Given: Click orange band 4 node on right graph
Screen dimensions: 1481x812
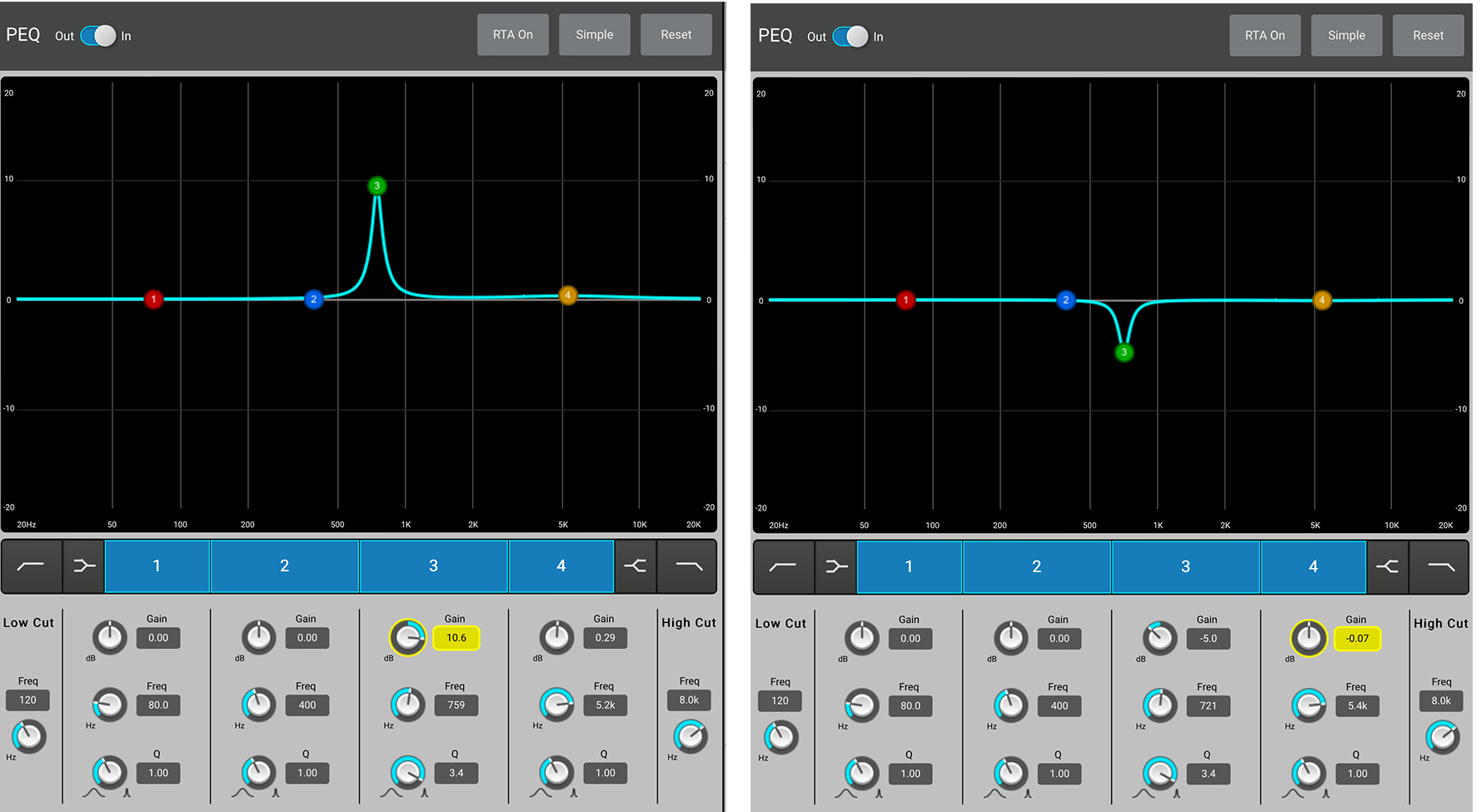Looking at the screenshot, I should click(x=1322, y=300).
